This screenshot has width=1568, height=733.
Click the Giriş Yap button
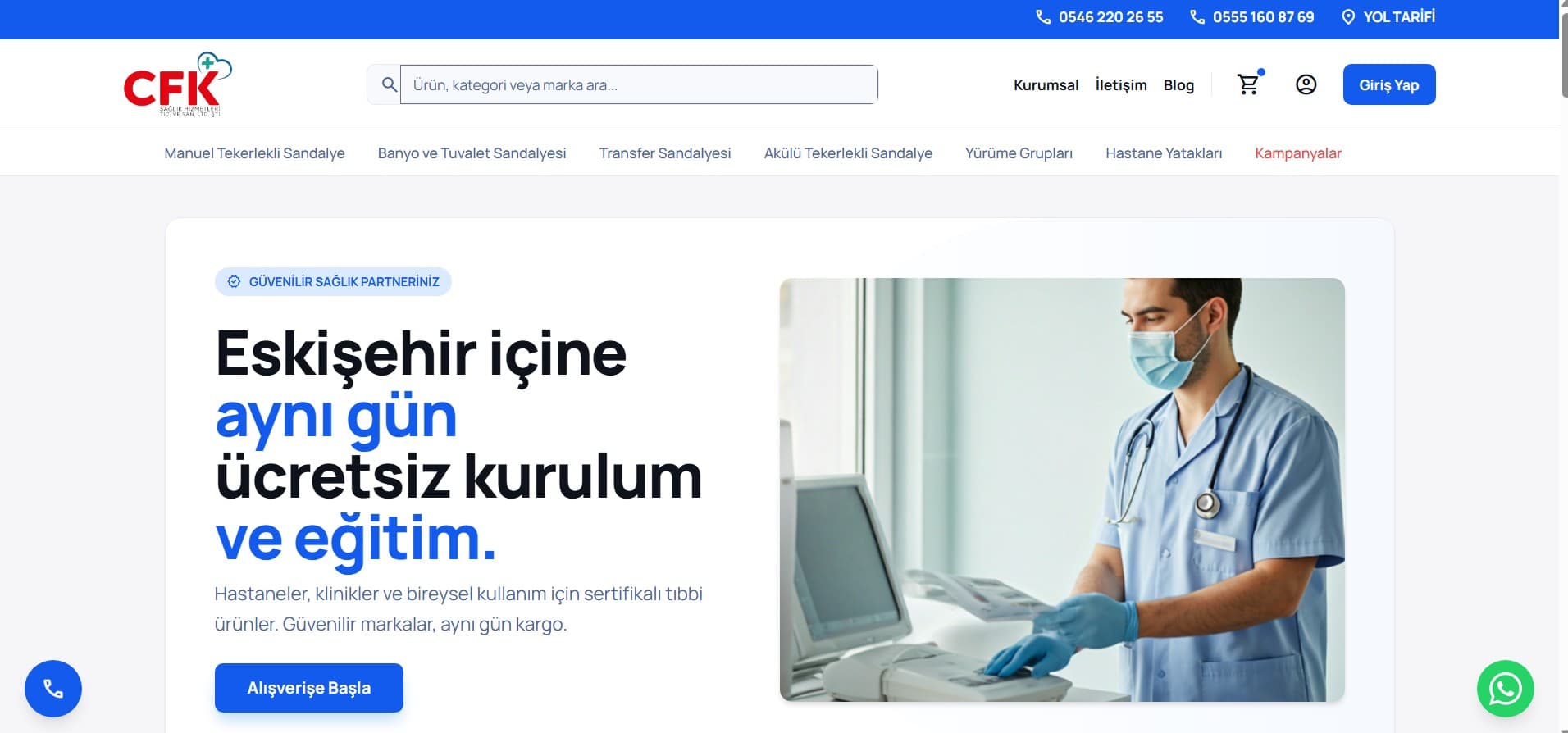point(1389,84)
